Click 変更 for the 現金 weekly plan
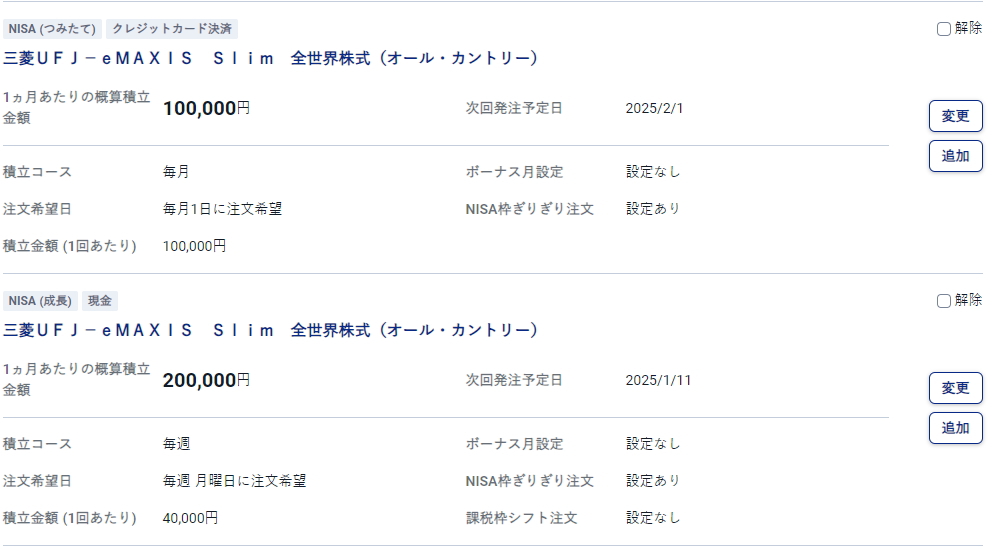This screenshot has width=993, height=549. pyautogui.click(x=955, y=388)
